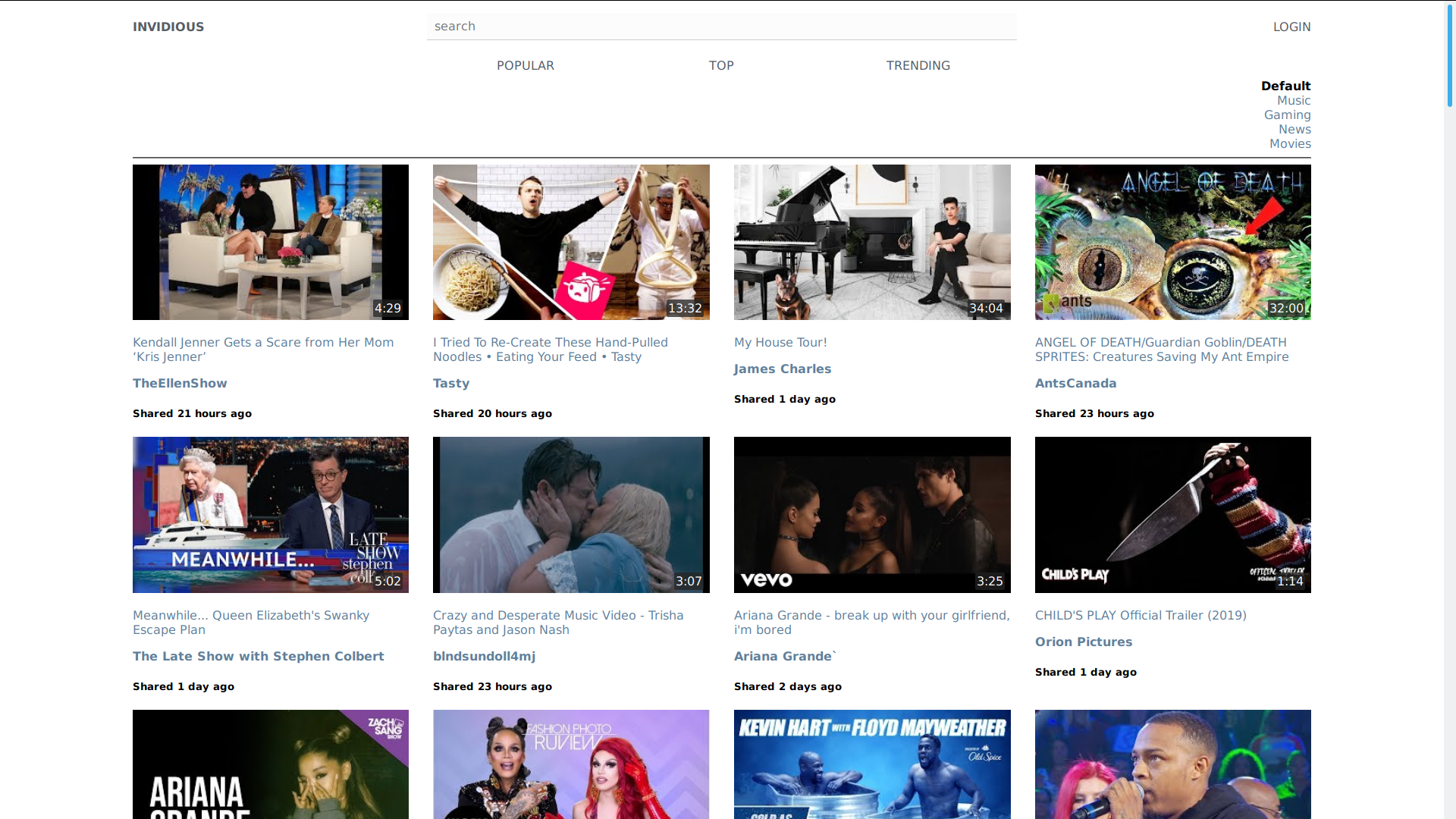
Task: Click 'Shared 20 hours ago' text
Action: 492,413
